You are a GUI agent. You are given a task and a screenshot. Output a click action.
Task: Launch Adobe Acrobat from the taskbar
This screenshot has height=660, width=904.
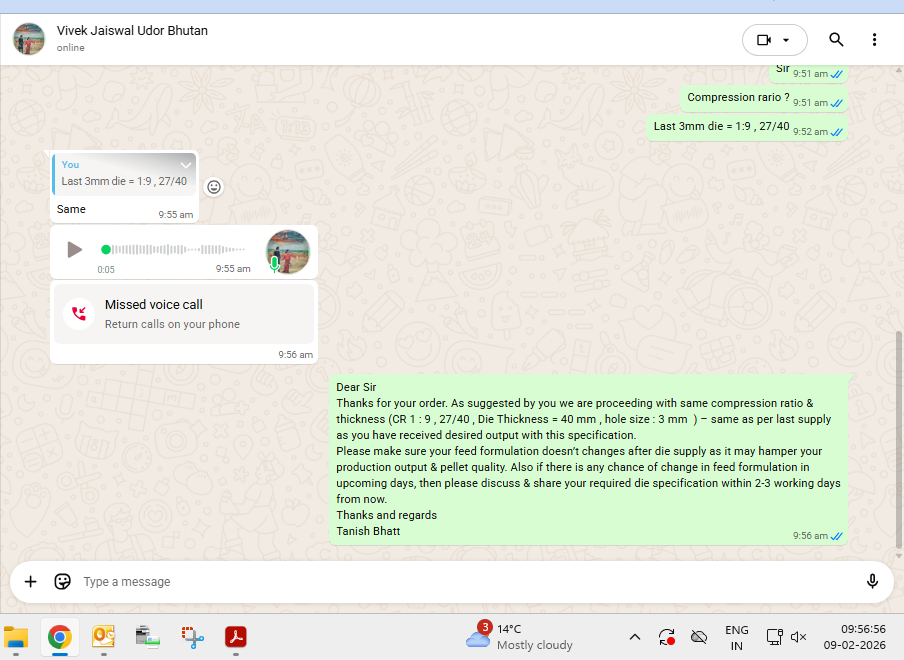[x=235, y=637]
